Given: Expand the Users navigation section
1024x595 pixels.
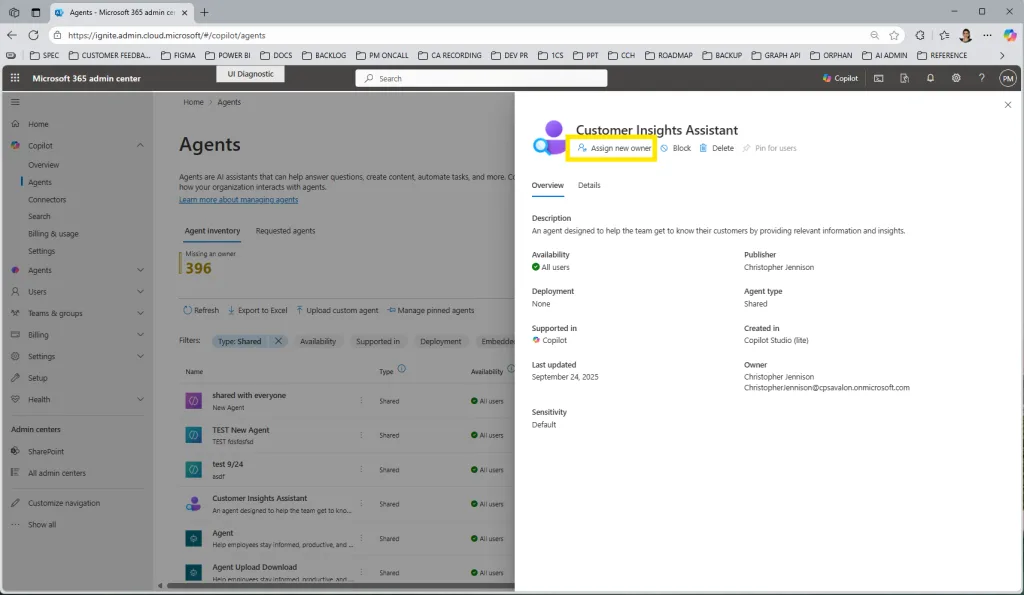Looking at the screenshot, I should click(x=140, y=291).
